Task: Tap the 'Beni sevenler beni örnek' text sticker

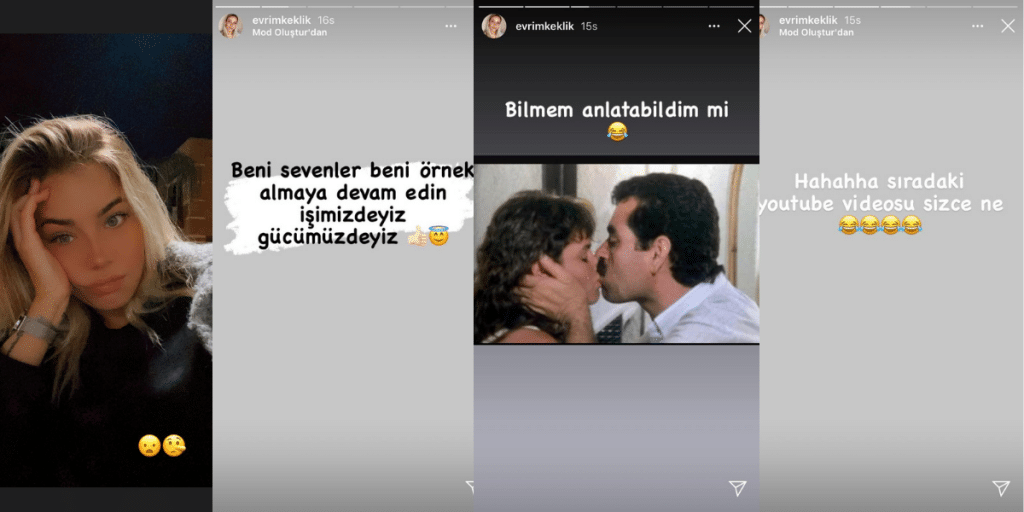Action: tap(351, 204)
